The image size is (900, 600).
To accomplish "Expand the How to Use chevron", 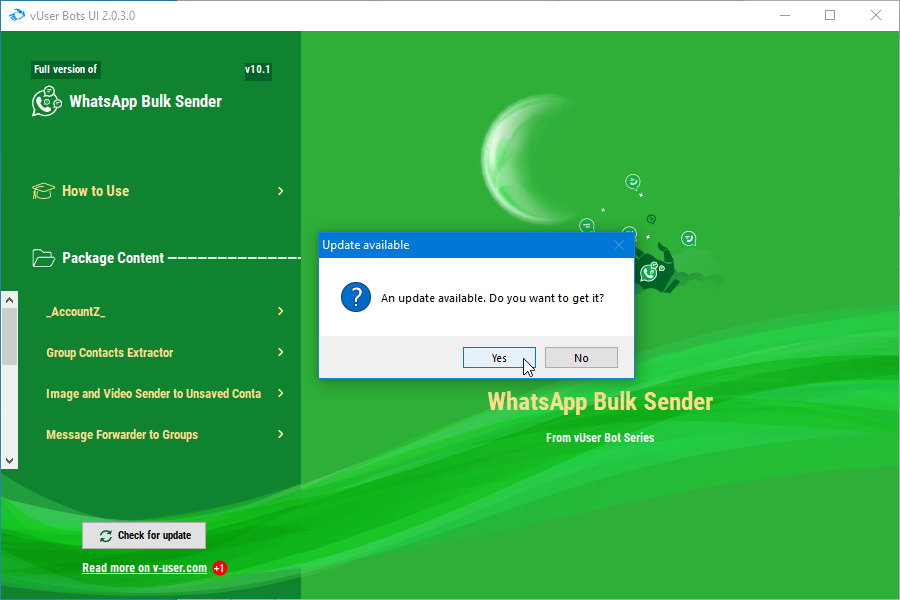I will [281, 191].
